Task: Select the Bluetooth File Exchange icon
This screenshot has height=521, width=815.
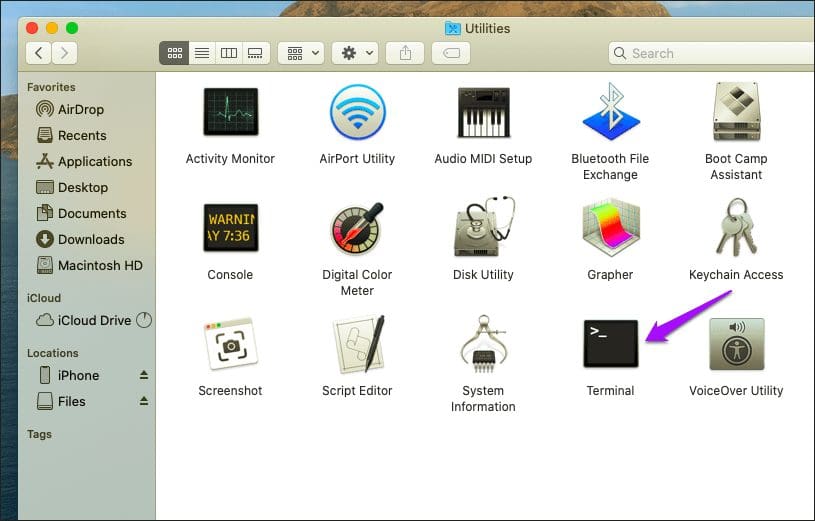Action: click(x=611, y=111)
